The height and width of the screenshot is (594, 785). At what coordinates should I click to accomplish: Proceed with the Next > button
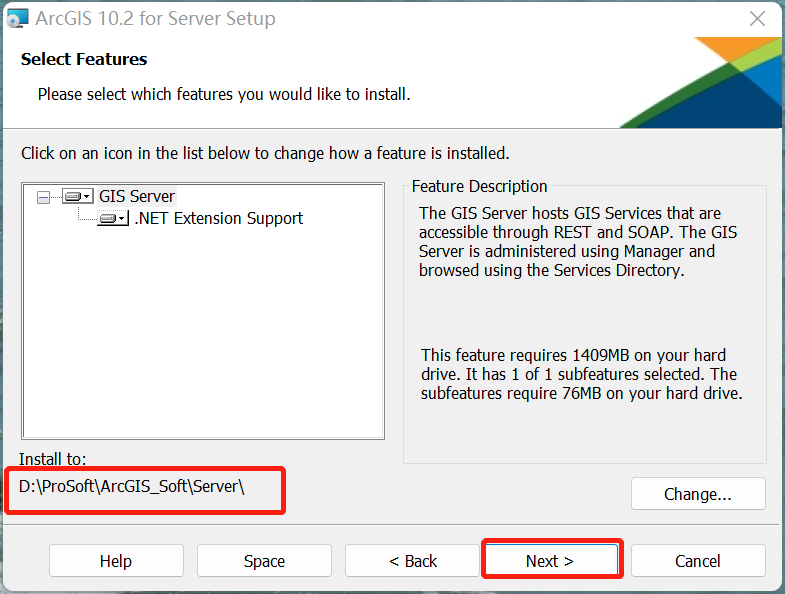click(x=551, y=560)
